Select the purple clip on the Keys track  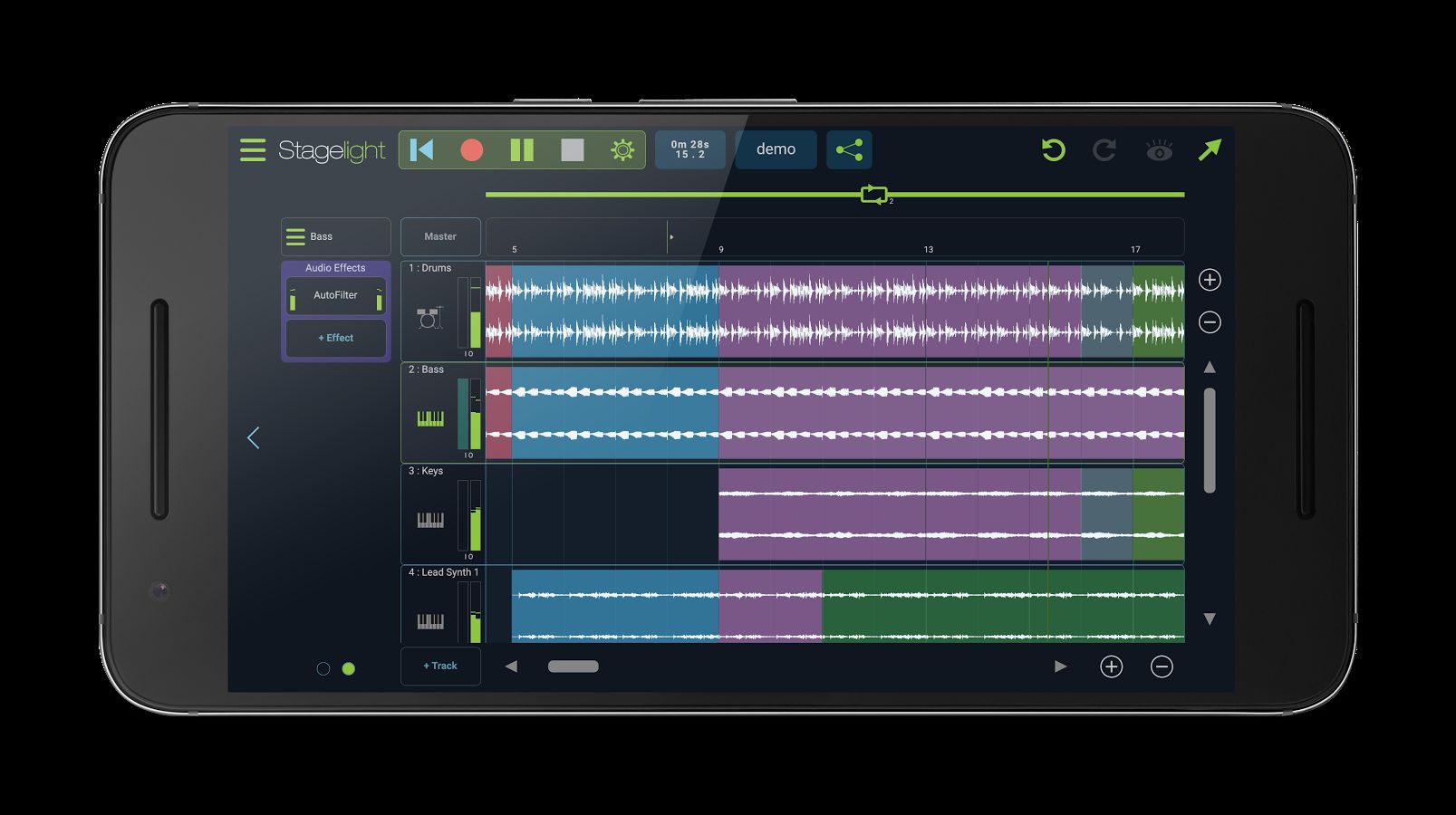click(900, 514)
